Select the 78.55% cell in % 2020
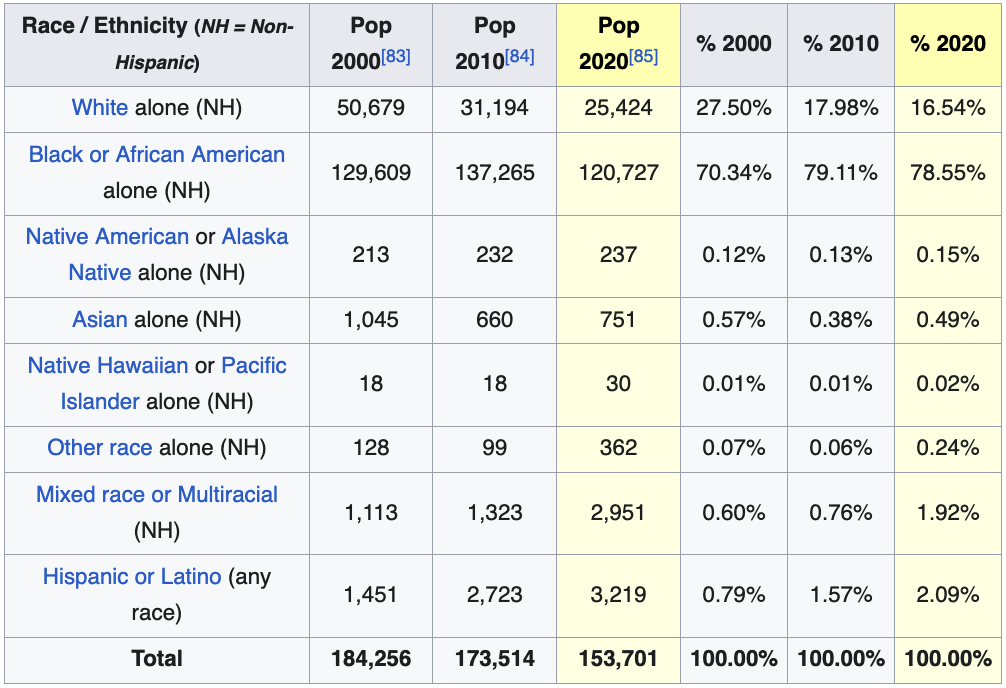Image resolution: width=1006 pixels, height=688 pixels. coord(947,172)
